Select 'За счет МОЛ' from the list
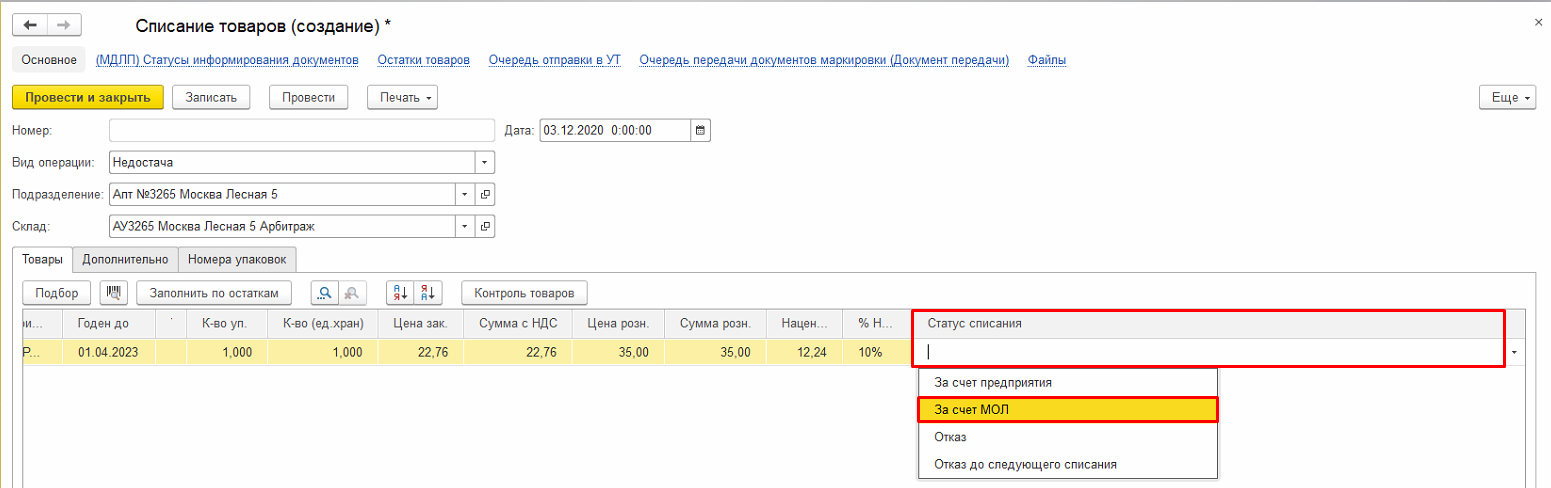This screenshot has width=1551, height=488. pyautogui.click(x=1066, y=409)
